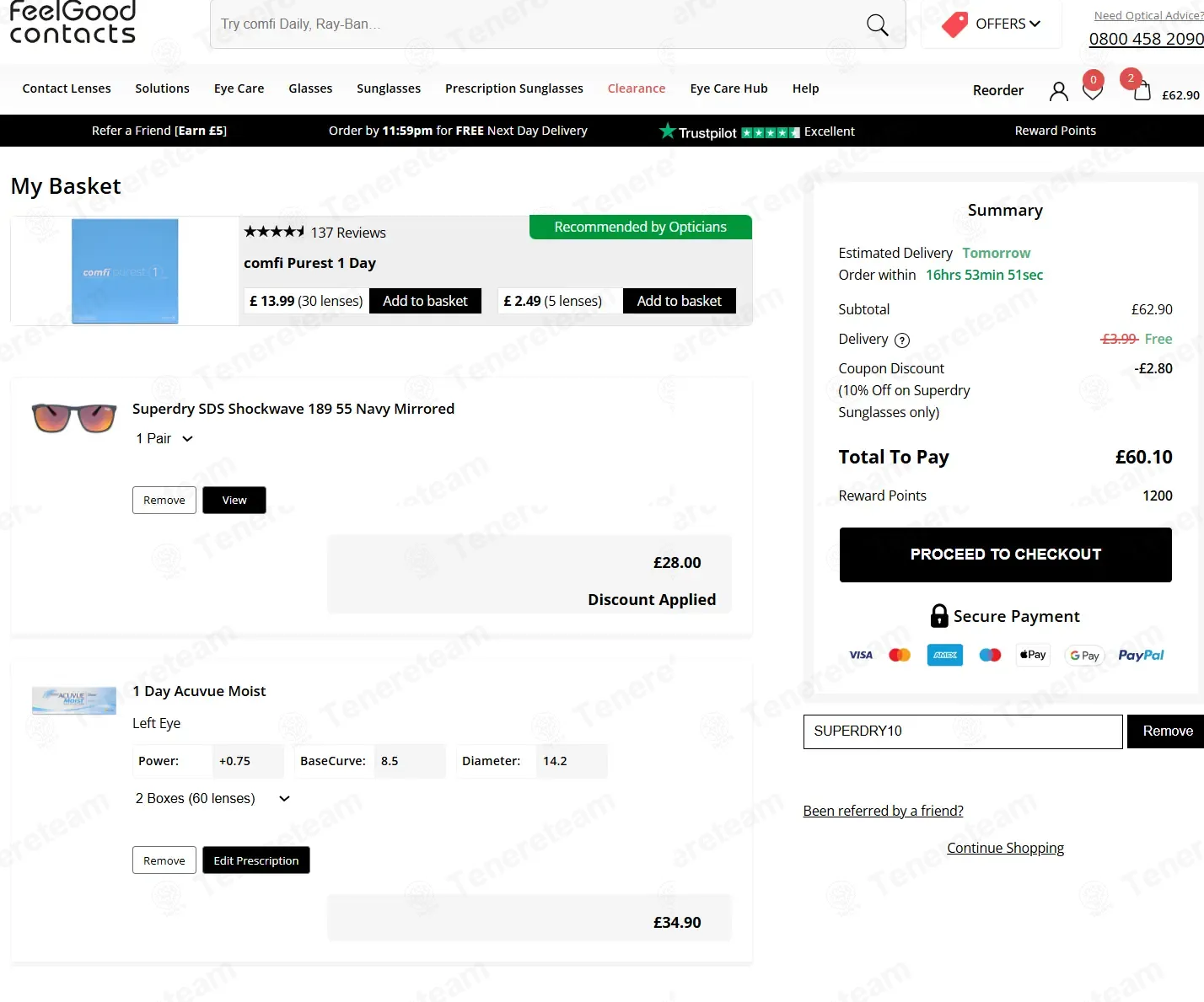Open the 1 Pair quantity dropdown
This screenshot has width=1204, height=1002.
[164, 438]
